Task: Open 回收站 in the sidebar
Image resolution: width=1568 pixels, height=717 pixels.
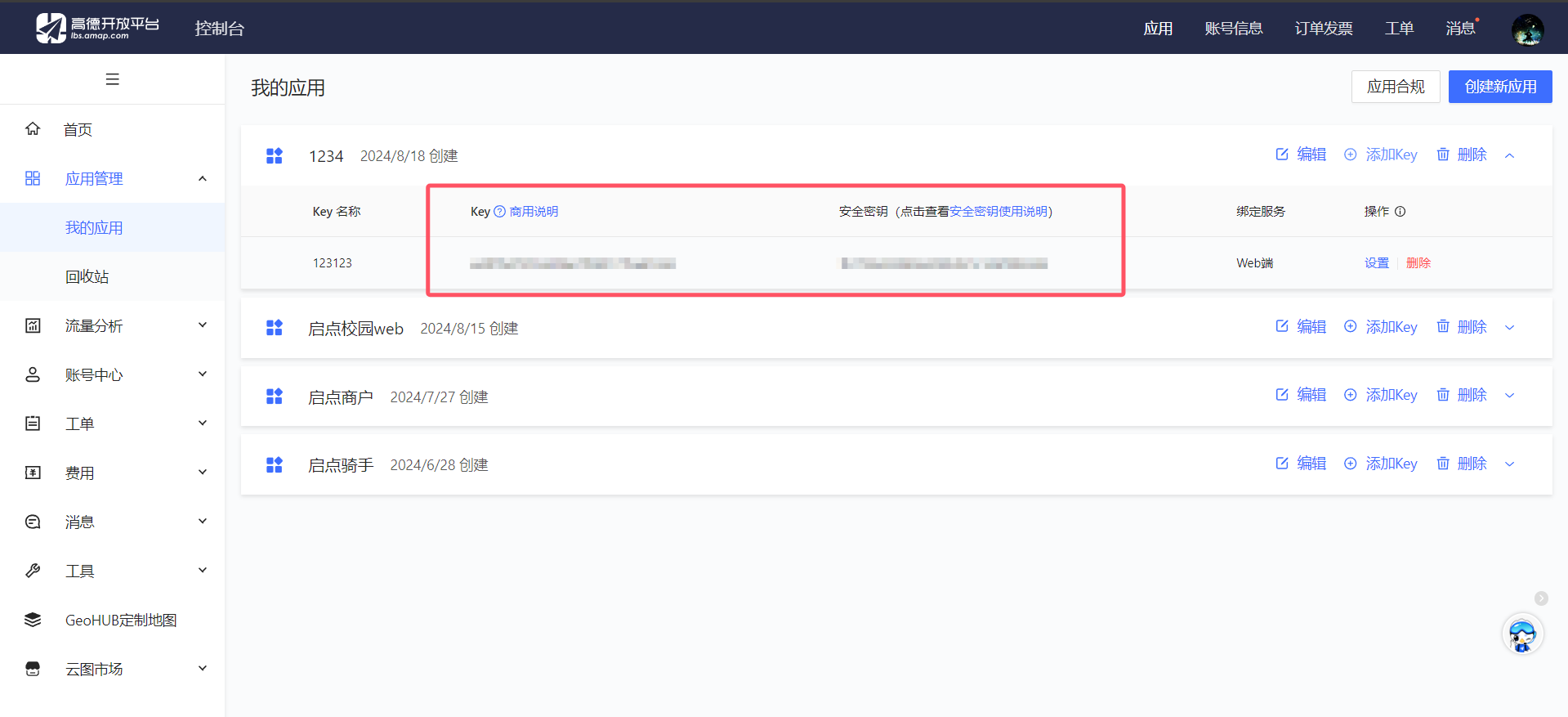Action: point(87,276)
